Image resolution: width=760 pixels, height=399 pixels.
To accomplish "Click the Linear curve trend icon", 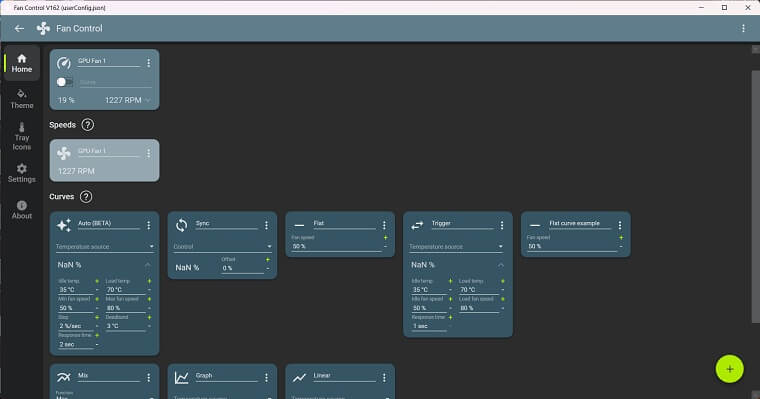I will (299, 378).
